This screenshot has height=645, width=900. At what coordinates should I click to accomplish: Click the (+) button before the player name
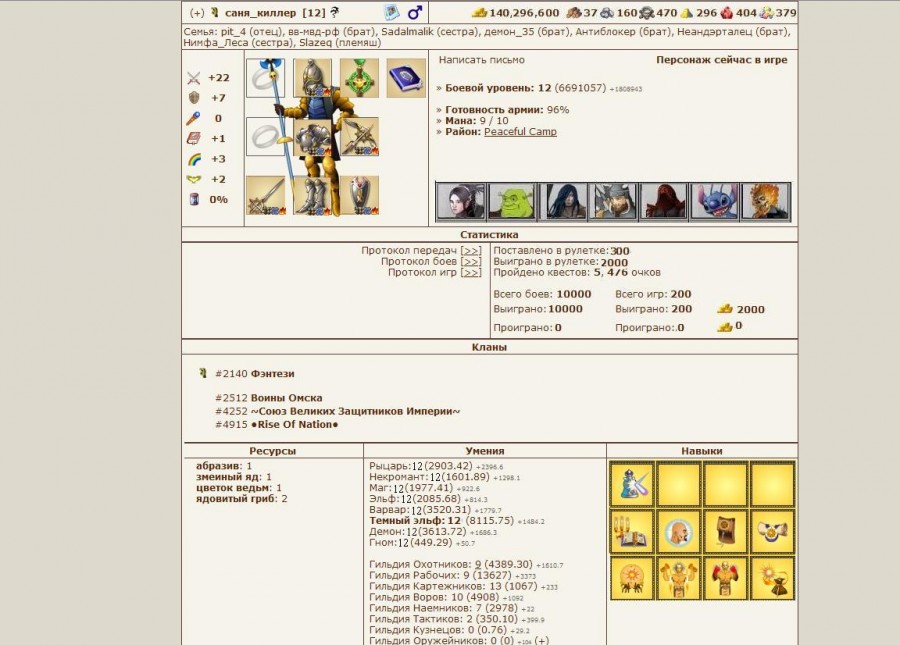(x=197, y=13)
